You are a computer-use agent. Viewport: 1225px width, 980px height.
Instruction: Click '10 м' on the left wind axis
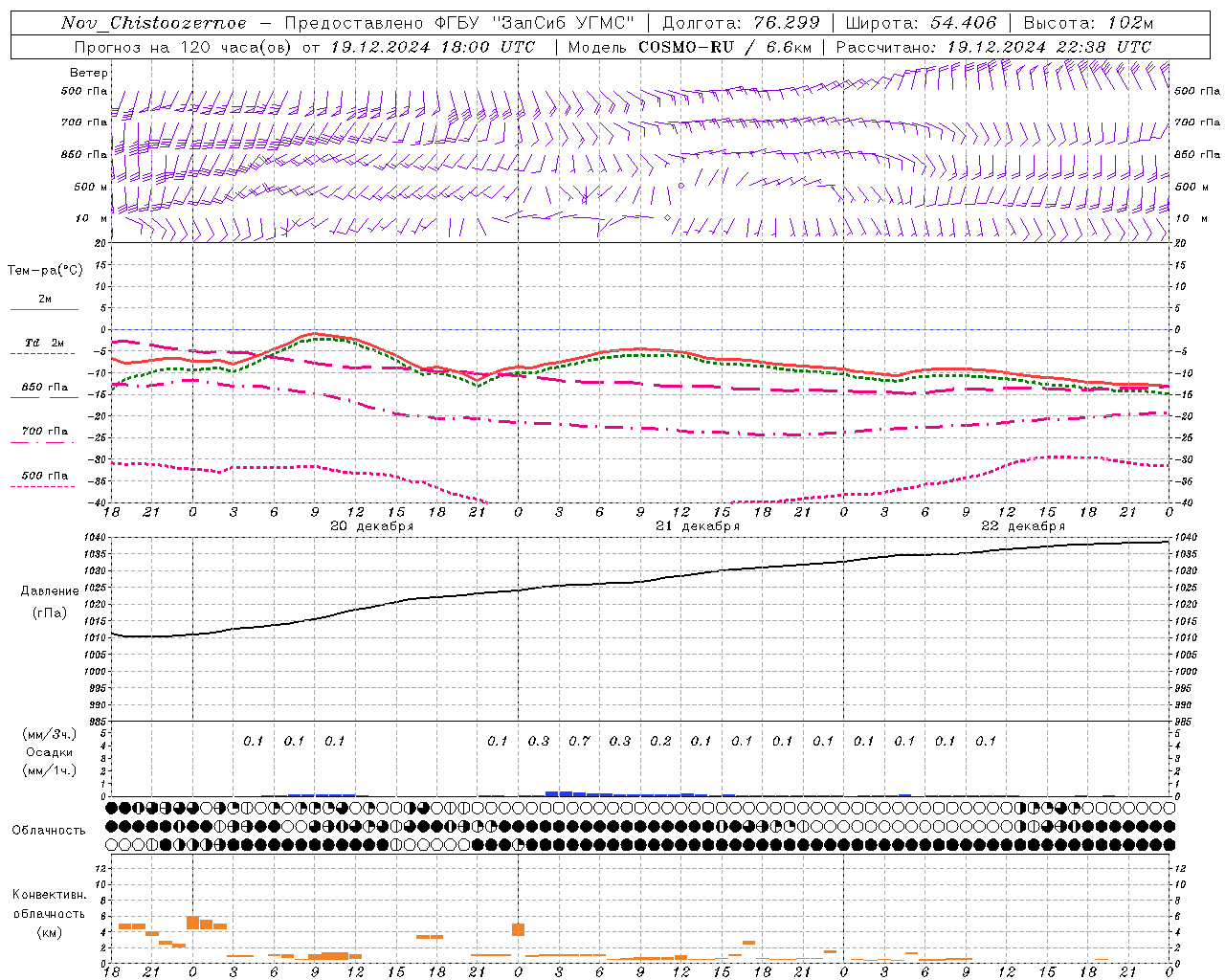pos(94,218)
